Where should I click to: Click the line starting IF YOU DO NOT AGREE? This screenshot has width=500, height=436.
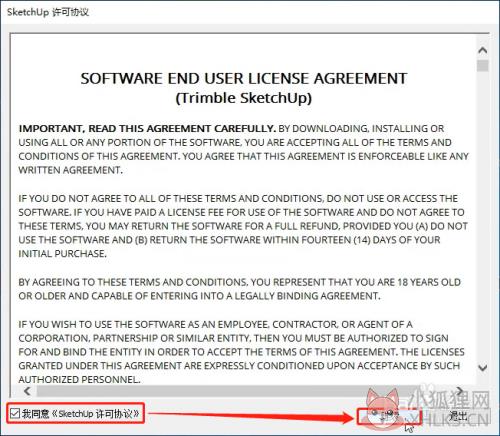(238, 199)
